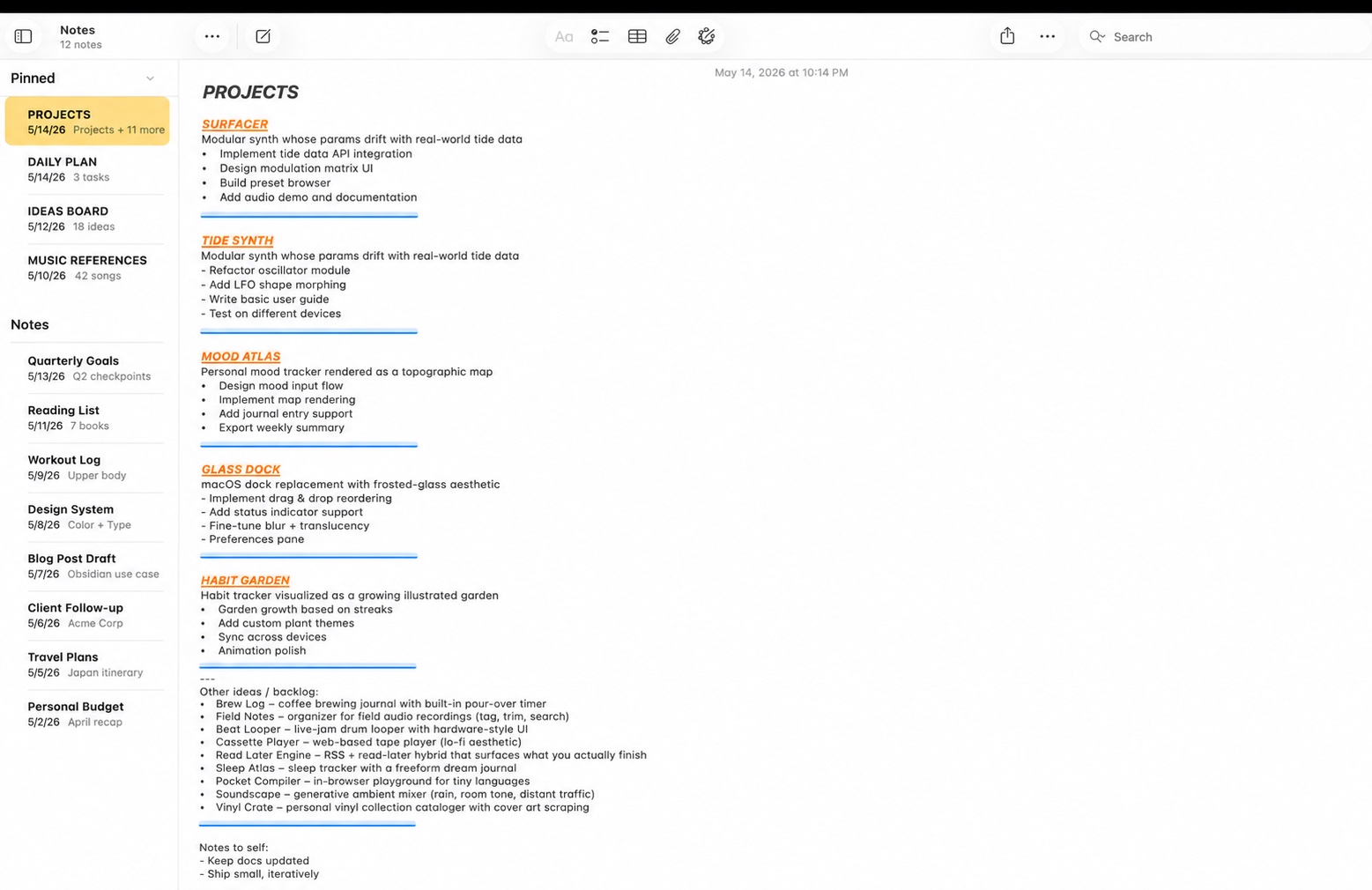Click 'Ship small, iteratively' line
Screen dimensions: 1372x890
(x=259, y=874)
